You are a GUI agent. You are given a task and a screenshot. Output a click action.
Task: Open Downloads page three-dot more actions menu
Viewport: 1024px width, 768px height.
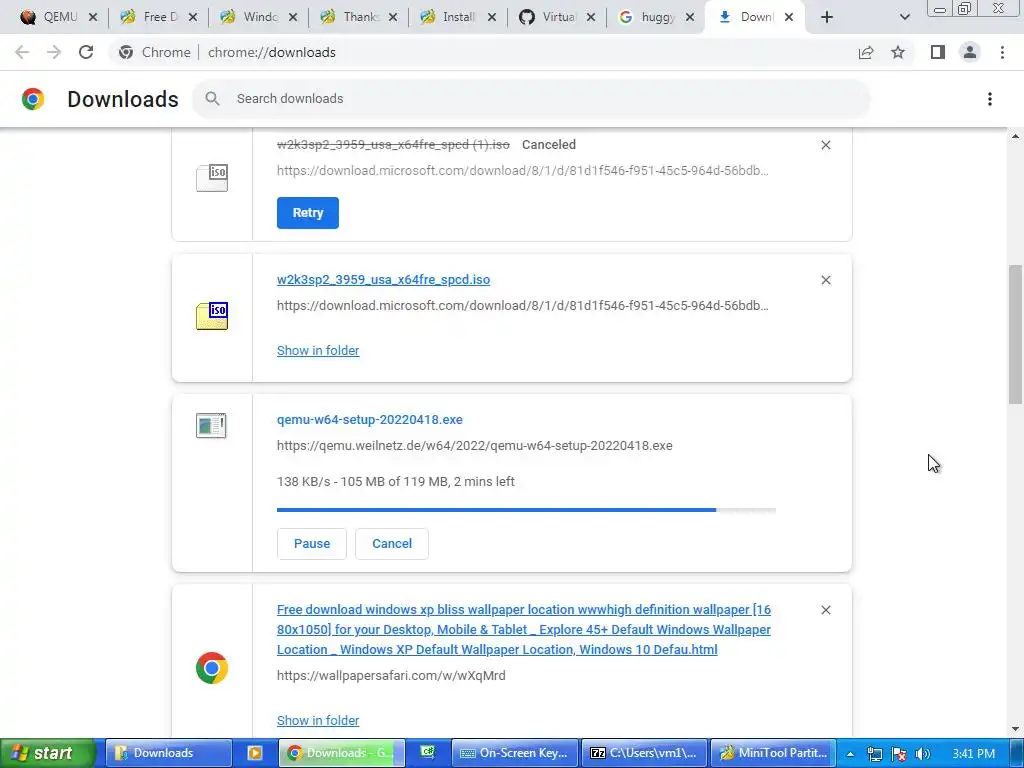(989, 99)
